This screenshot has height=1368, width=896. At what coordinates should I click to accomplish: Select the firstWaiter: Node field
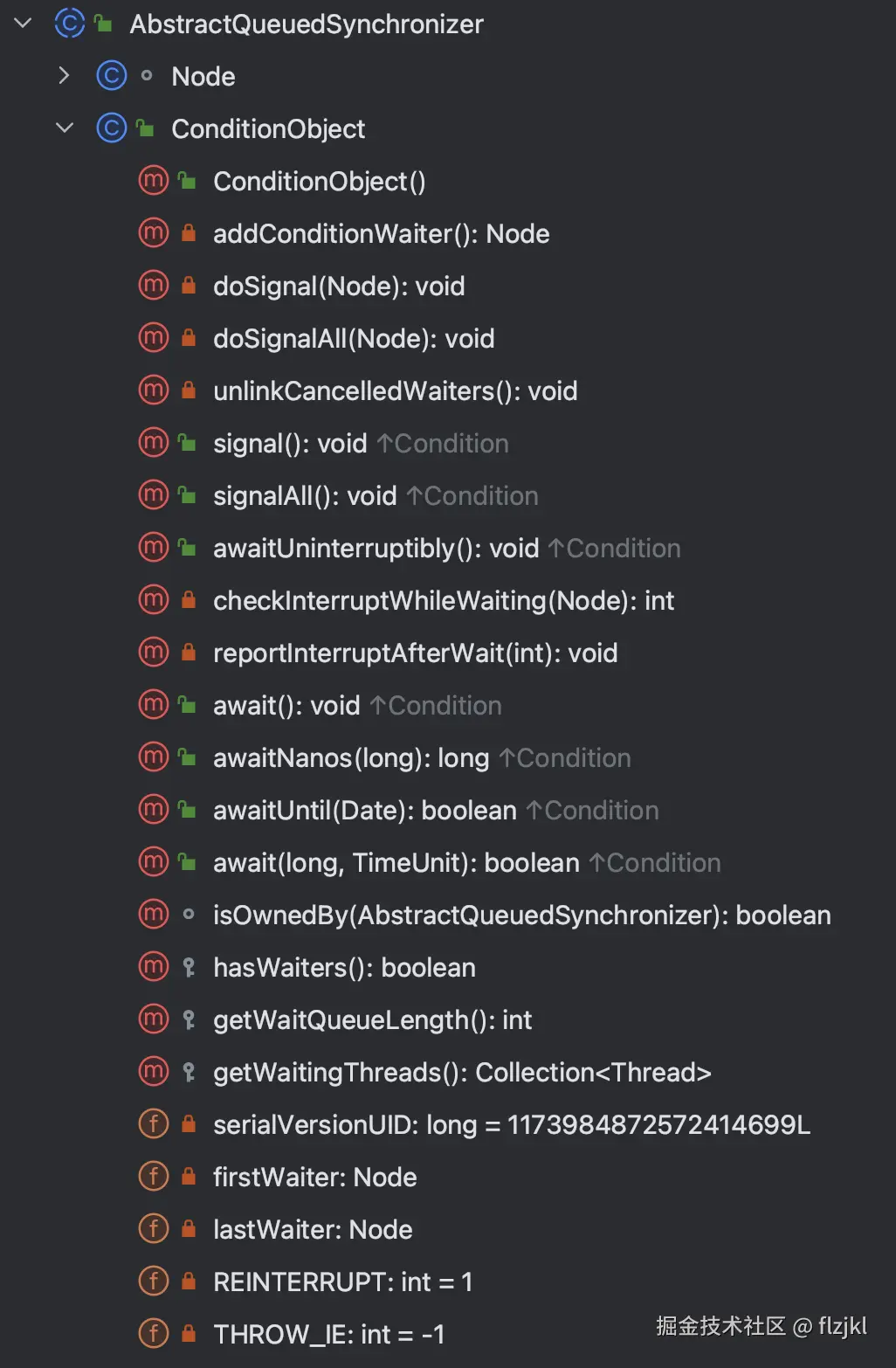point(314,1177)
